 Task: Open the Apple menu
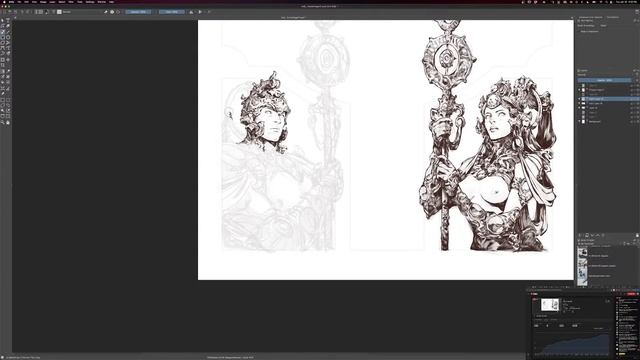pyautogui.click(x=4, y=2)
